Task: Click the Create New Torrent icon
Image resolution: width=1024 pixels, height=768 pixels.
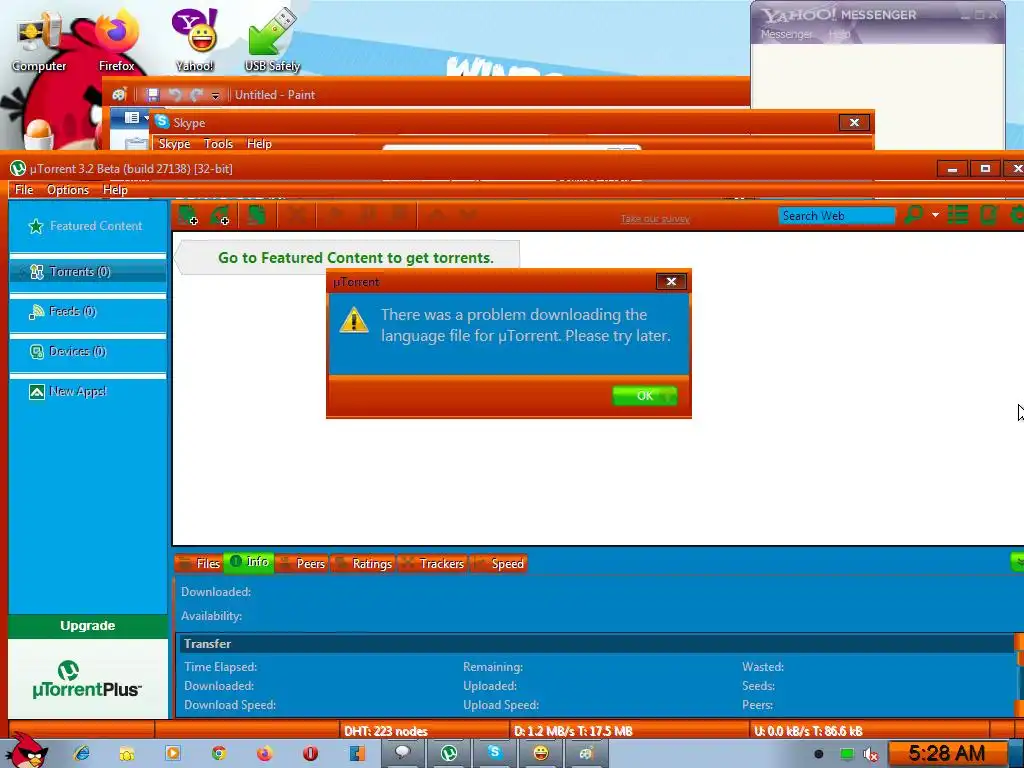Action: pyautogui.click(x=256, y=214)
